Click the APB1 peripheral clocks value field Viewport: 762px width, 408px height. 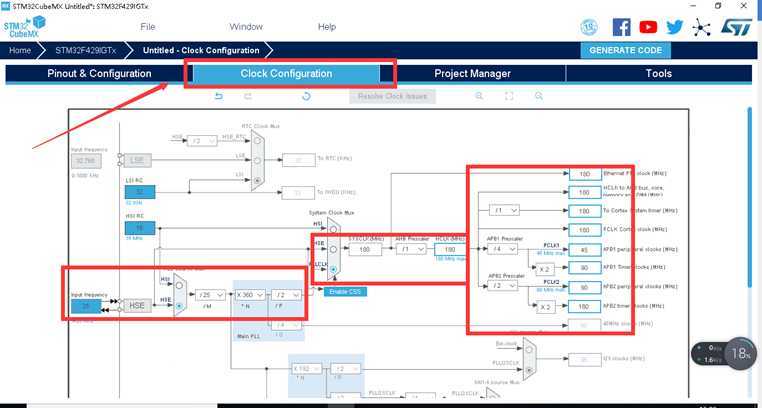(585, 250)
